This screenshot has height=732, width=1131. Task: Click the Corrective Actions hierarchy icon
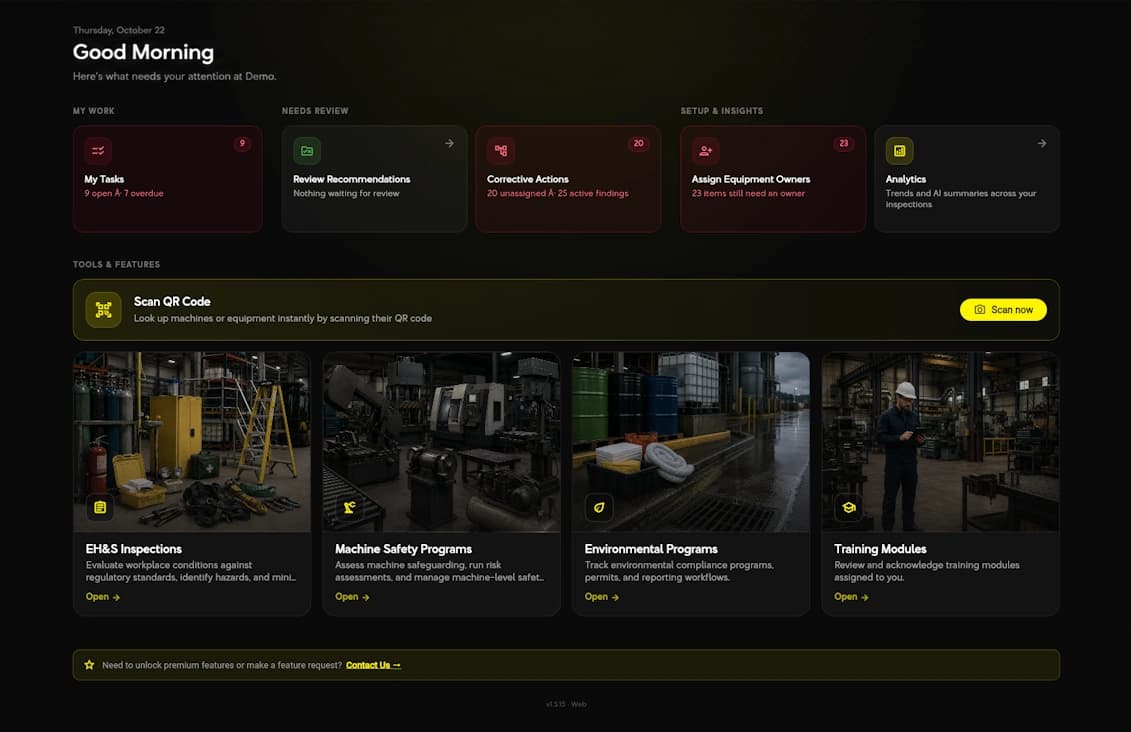(501, 151)
